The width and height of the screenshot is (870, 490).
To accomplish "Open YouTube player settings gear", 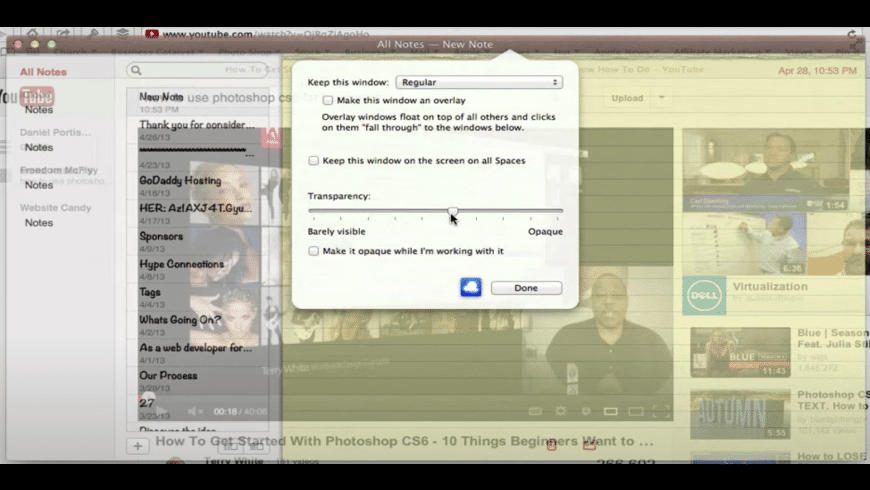I will (x=560, y=411).
